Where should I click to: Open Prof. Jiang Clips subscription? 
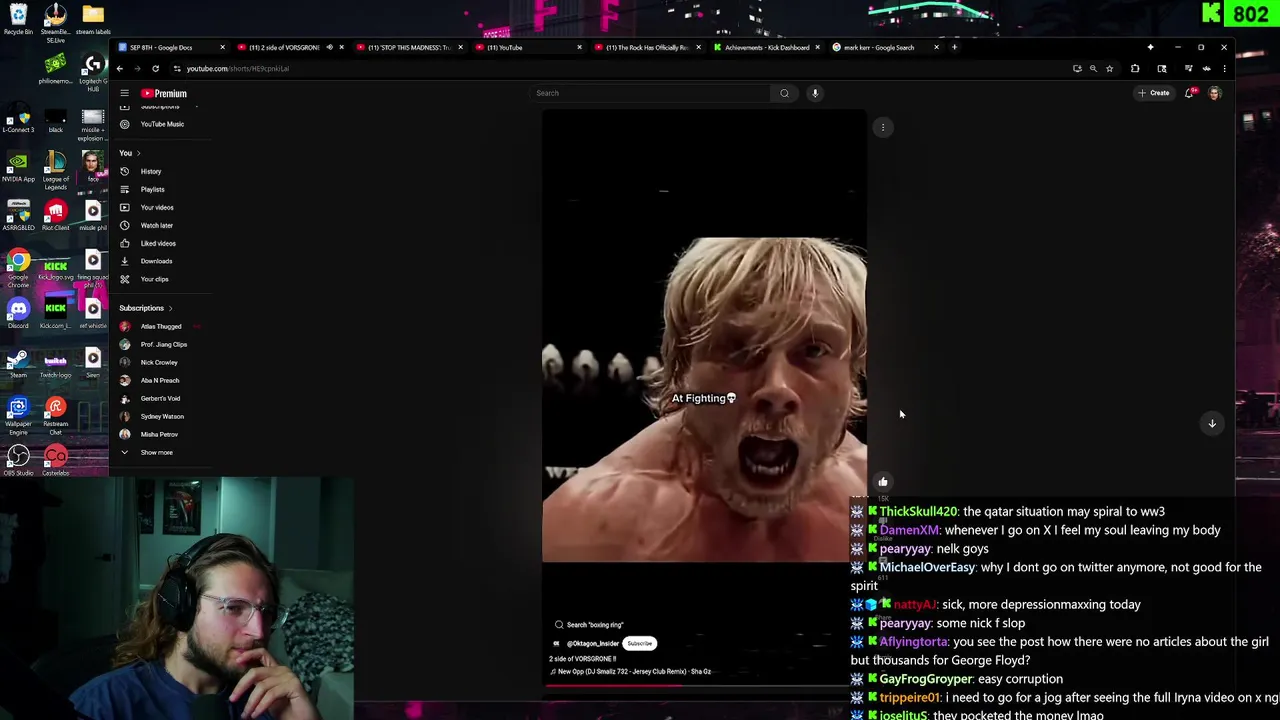[163, 344]
